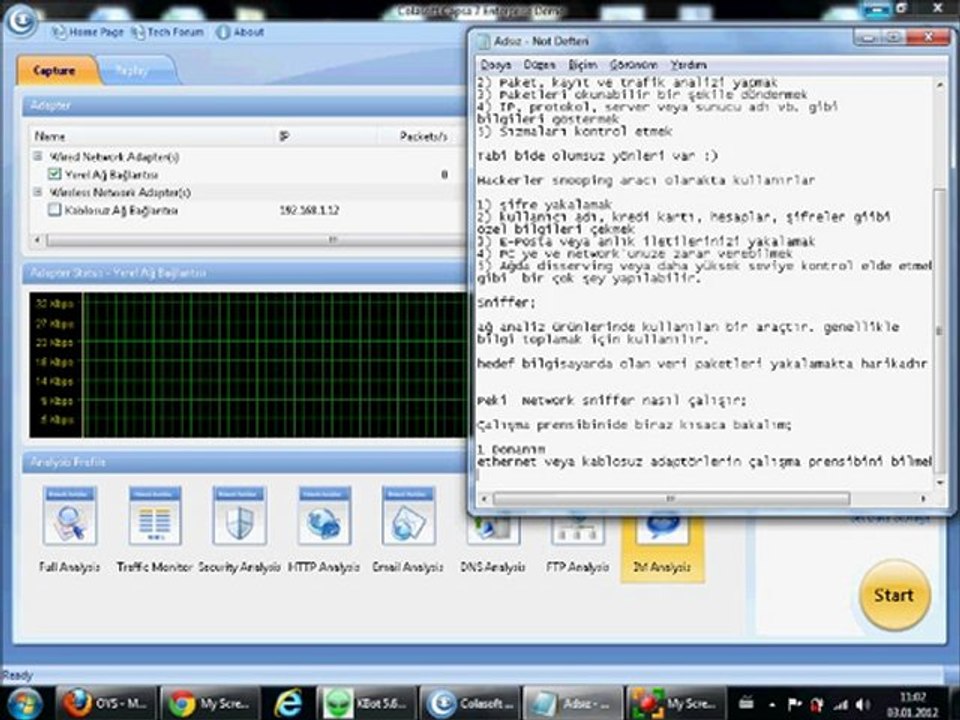Select the DNS Analysis profile icon
This screenshot has height=720, width=960.
click(x=493, y=531)
